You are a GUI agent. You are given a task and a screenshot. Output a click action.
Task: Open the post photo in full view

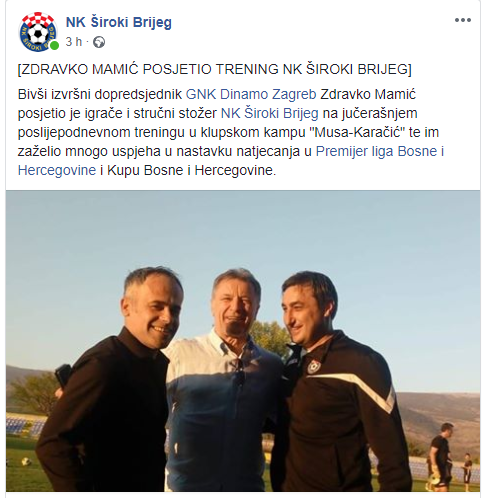[243, 341]
